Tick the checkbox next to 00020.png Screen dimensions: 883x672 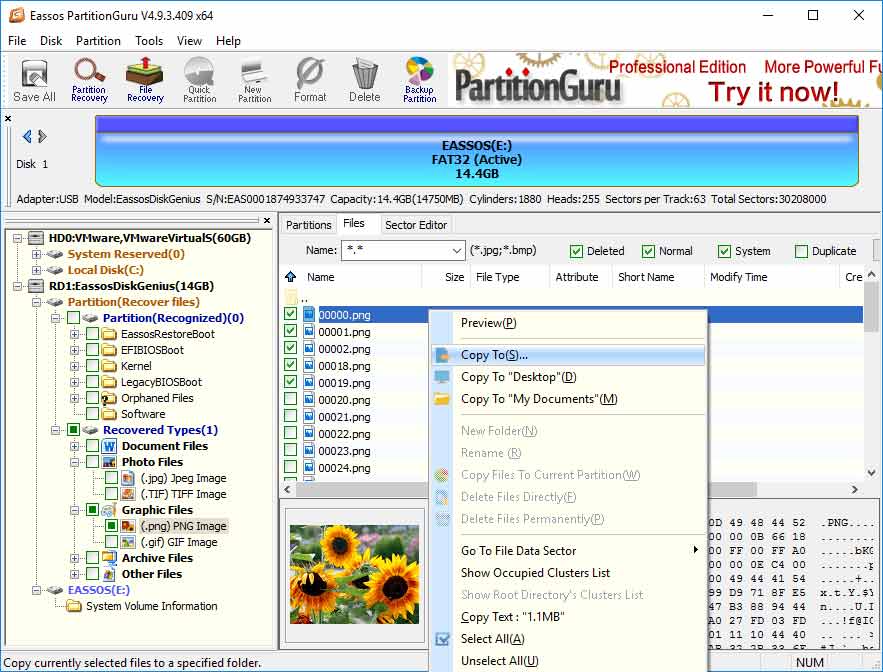coord(290,399)
